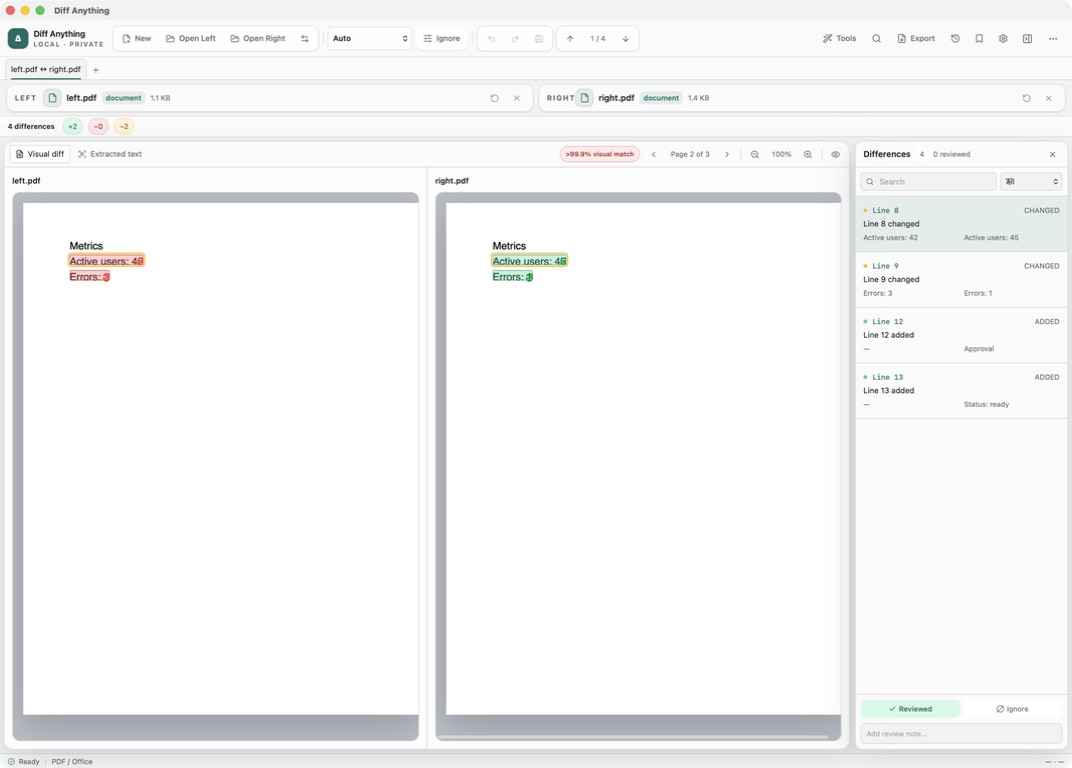Click the document tag next to left.pdf
This screenshot has height=768, width=1072.
[x=123, y=98]
